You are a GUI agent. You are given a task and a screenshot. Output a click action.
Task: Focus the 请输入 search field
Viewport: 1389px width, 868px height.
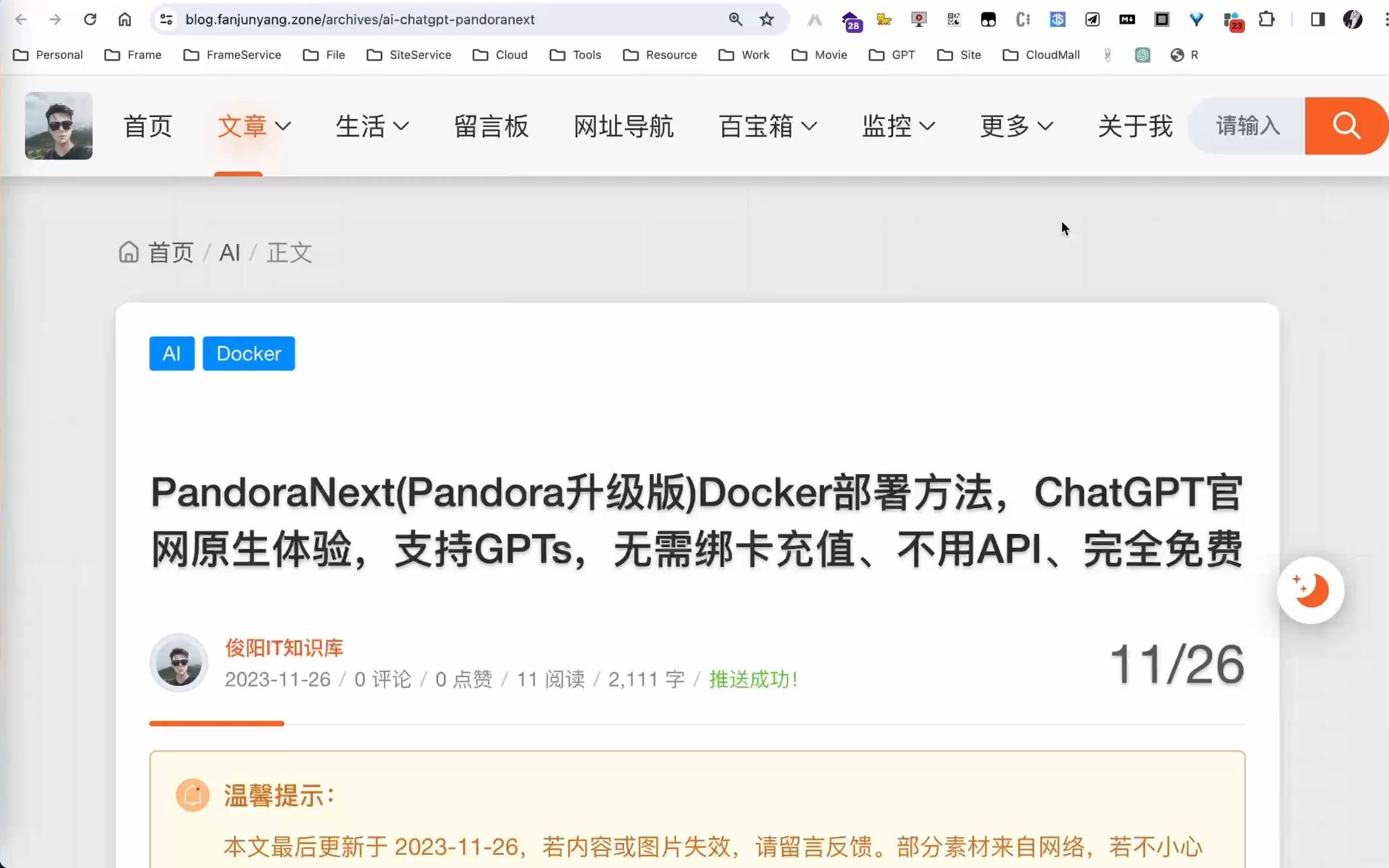tap(1247, 126)
